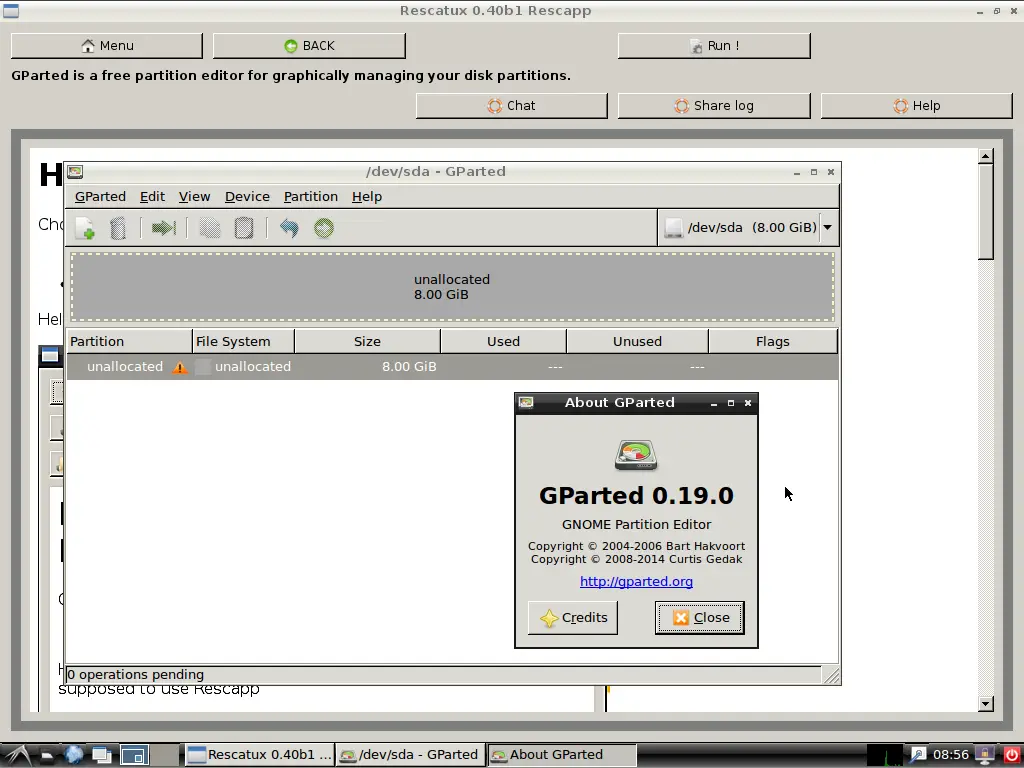Select the unallocated 8.00 GiB disk graphic
The width and height of the screenshot is (1024, 768).
pyautogui.click(x=452, y=287)
